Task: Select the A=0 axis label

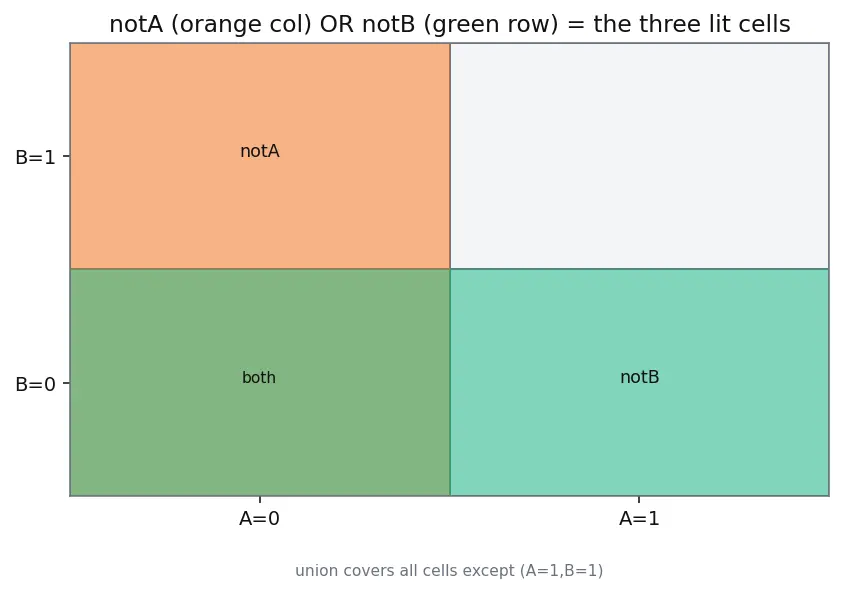Action: [259, 518]
